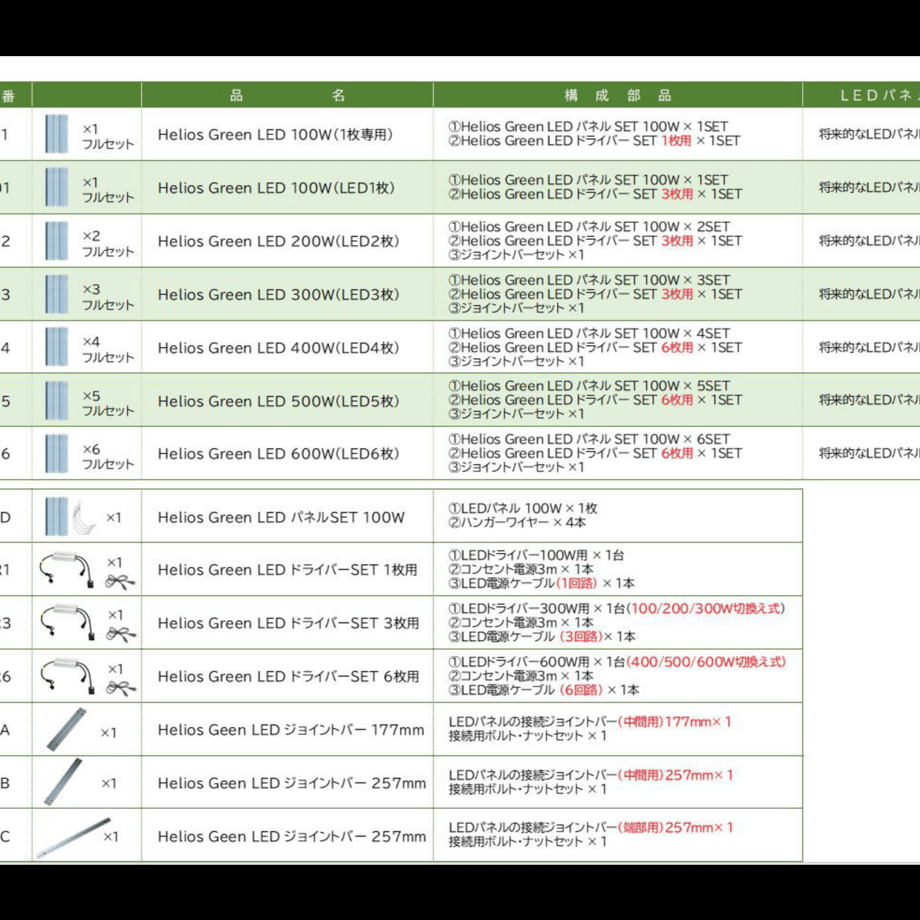Select the LED driver image in ドライバーSET 1枚用 row
Viewport: 920px width, 920px height.
pos(67,568)
